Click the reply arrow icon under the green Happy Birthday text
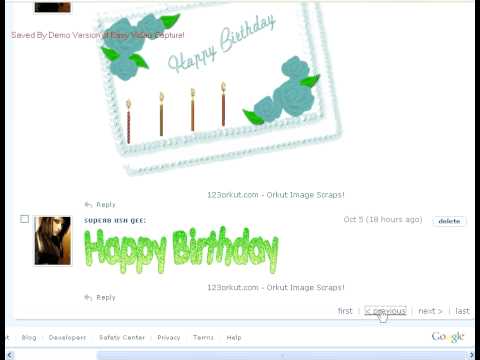 click(x=88, y=297)
